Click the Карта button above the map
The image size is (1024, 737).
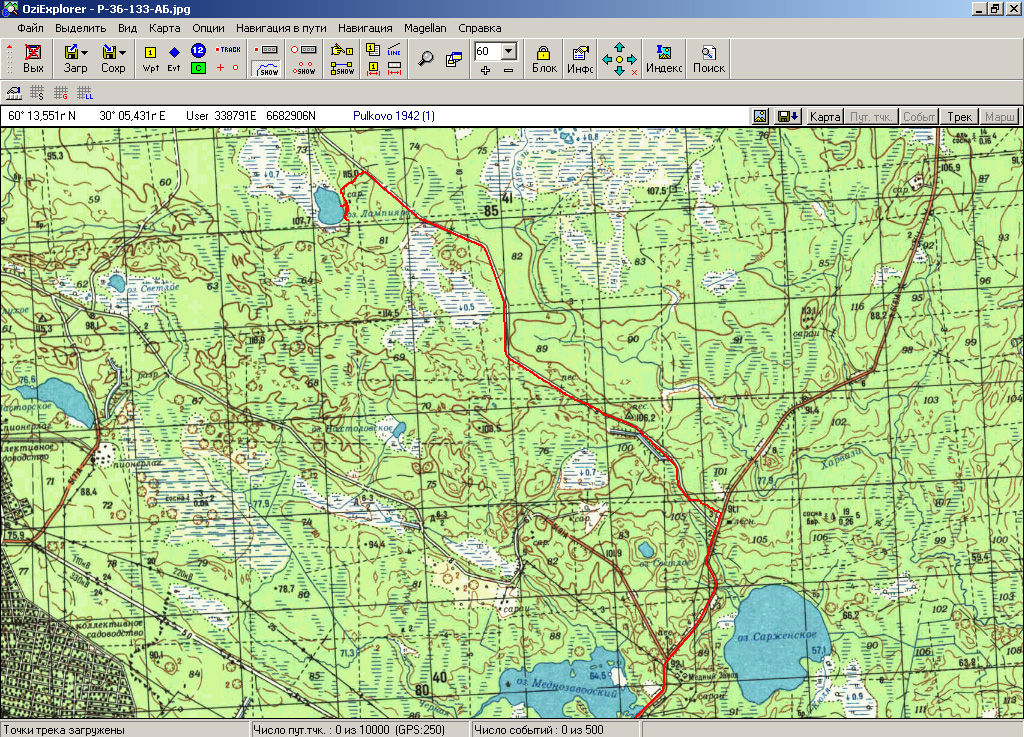coord(824,117)
